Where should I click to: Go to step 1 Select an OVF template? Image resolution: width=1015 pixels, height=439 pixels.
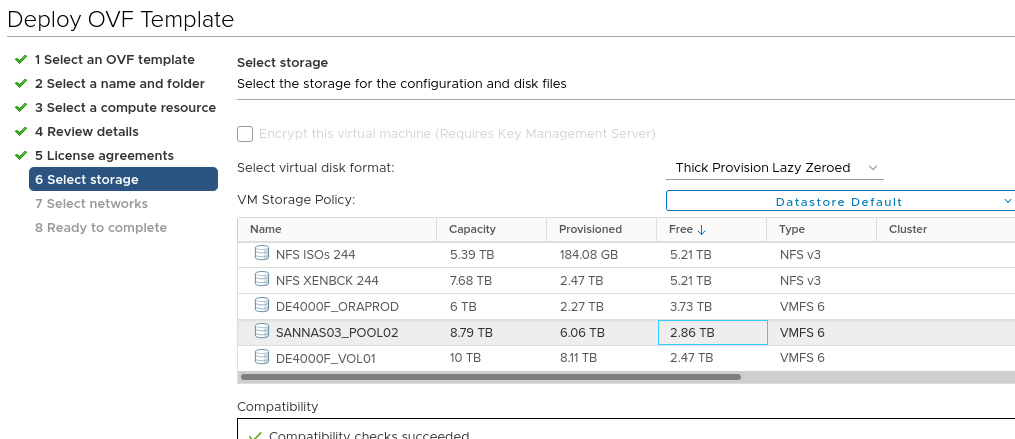point(115,60)
